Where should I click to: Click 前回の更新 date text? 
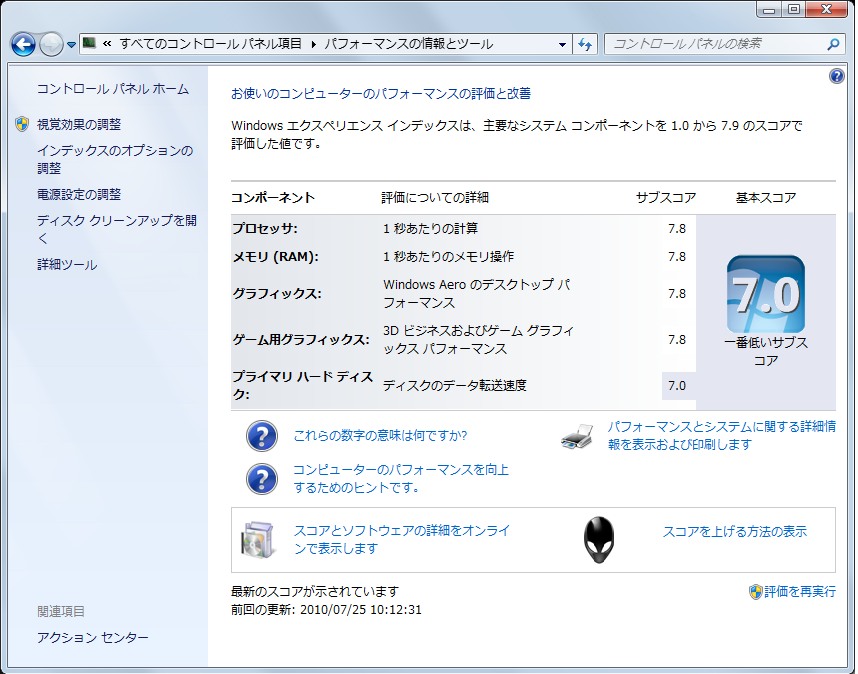coord(326,609)
